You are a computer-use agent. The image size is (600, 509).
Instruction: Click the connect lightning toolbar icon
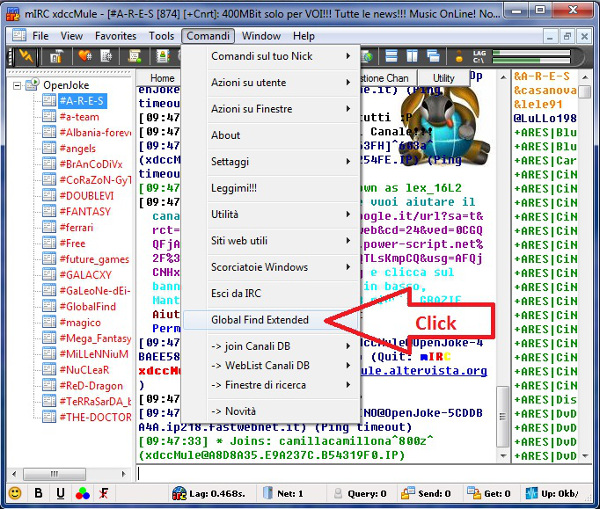click(x=24, y=57)
